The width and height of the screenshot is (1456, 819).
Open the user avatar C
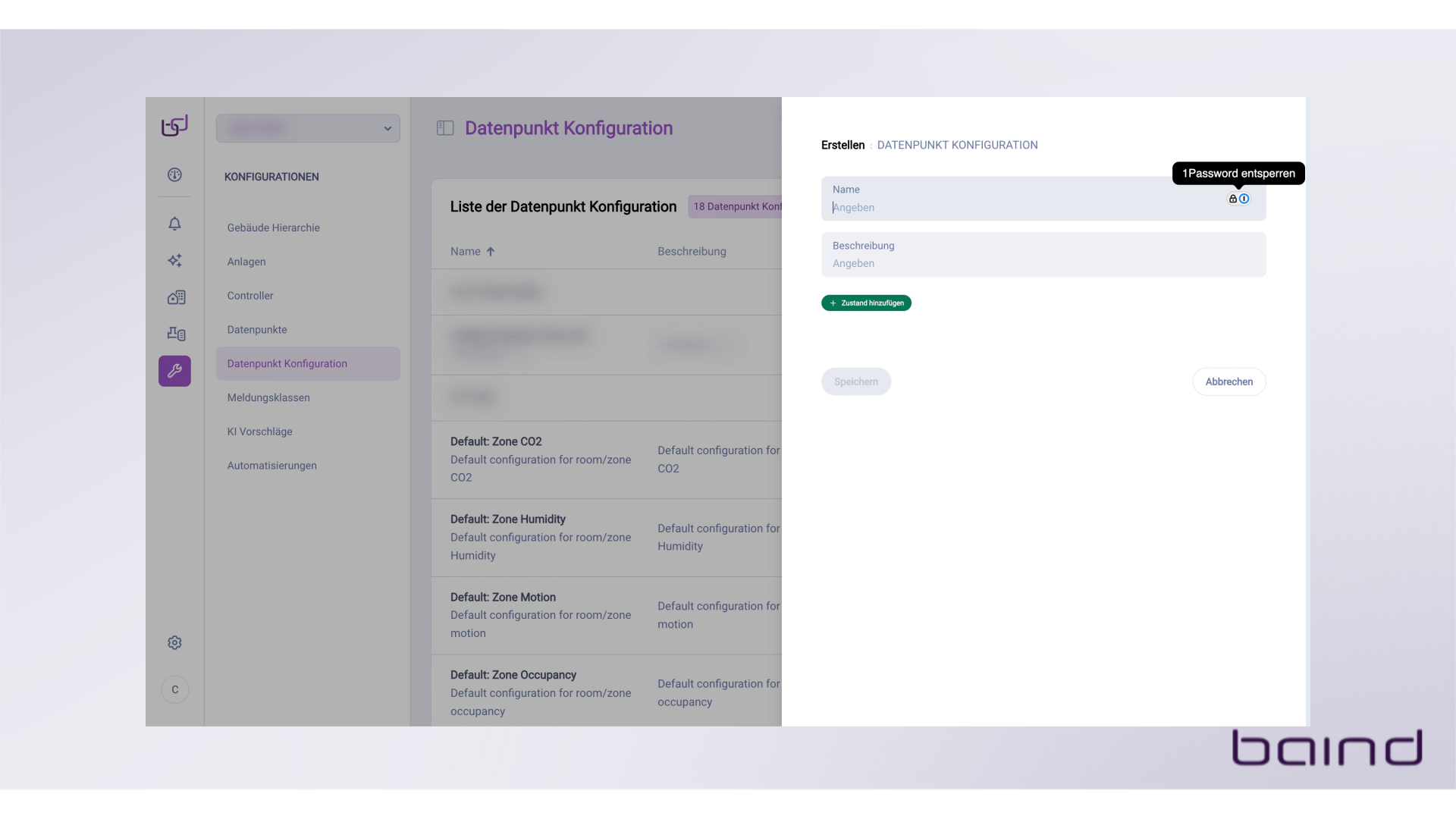tap(175, 689)
